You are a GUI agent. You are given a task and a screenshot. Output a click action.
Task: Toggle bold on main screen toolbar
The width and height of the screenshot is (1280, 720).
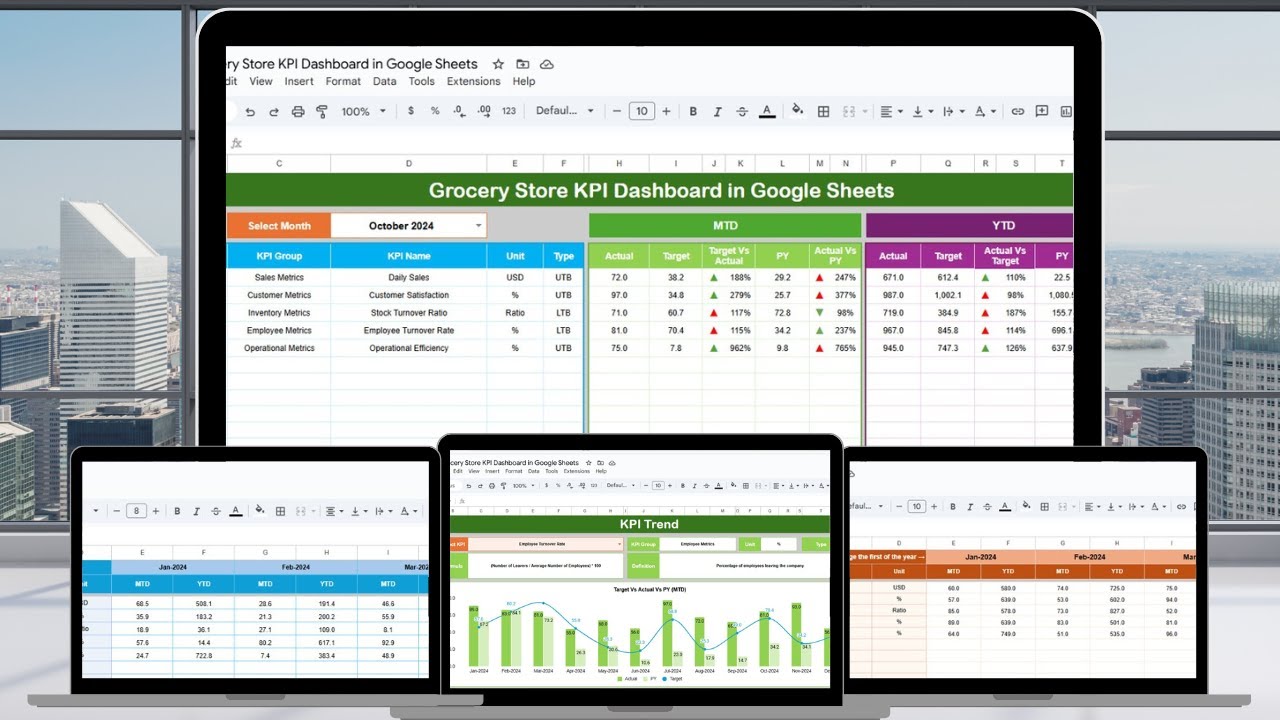tap(693, 111)
